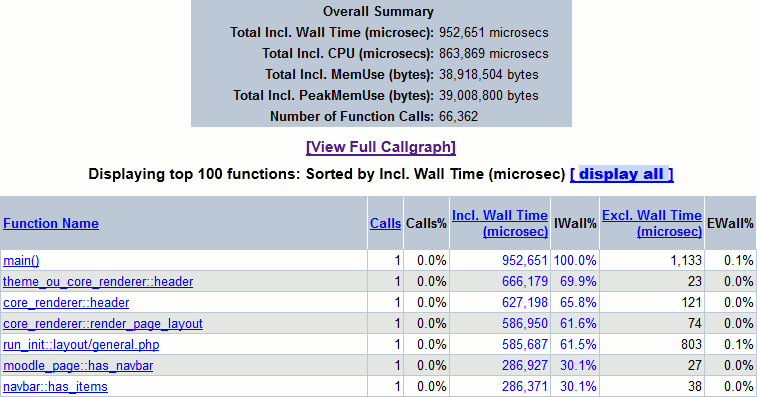Select Total Incl. Wall Time label
The image size is (757, 397).
[x=332, y=32]
